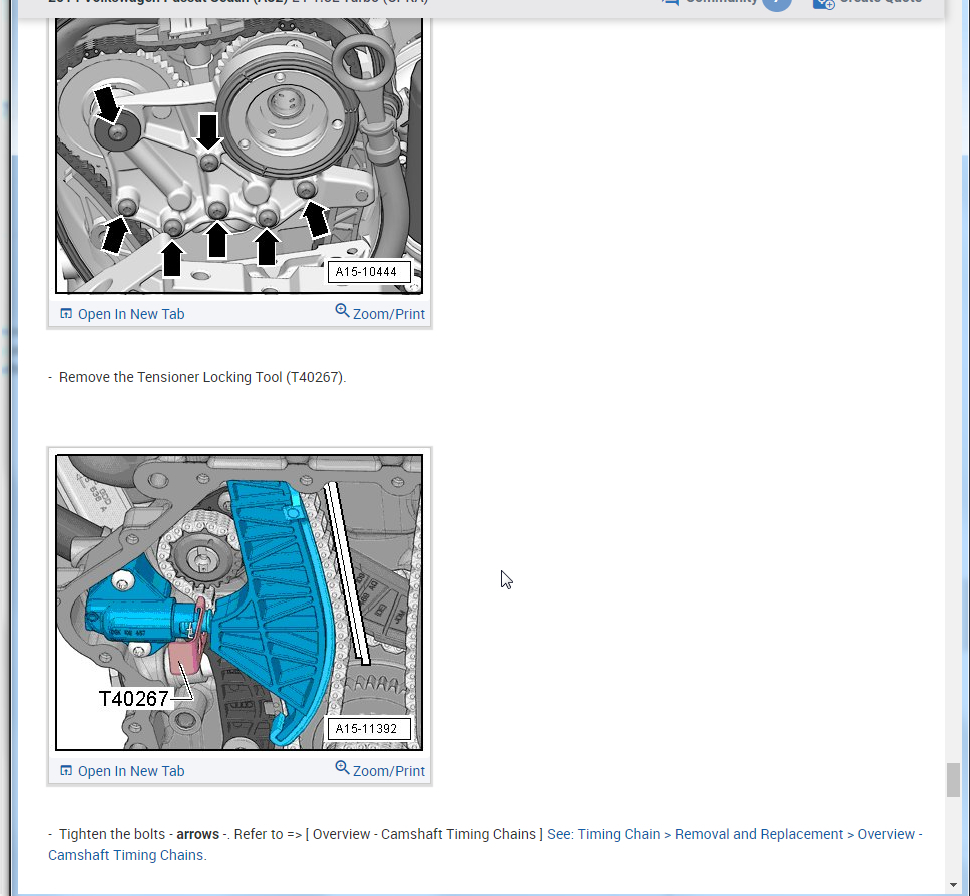
Task: Click the magnifier icon beside the A15-11392 Zoom/Print link
Action: (x=342, y=767)
